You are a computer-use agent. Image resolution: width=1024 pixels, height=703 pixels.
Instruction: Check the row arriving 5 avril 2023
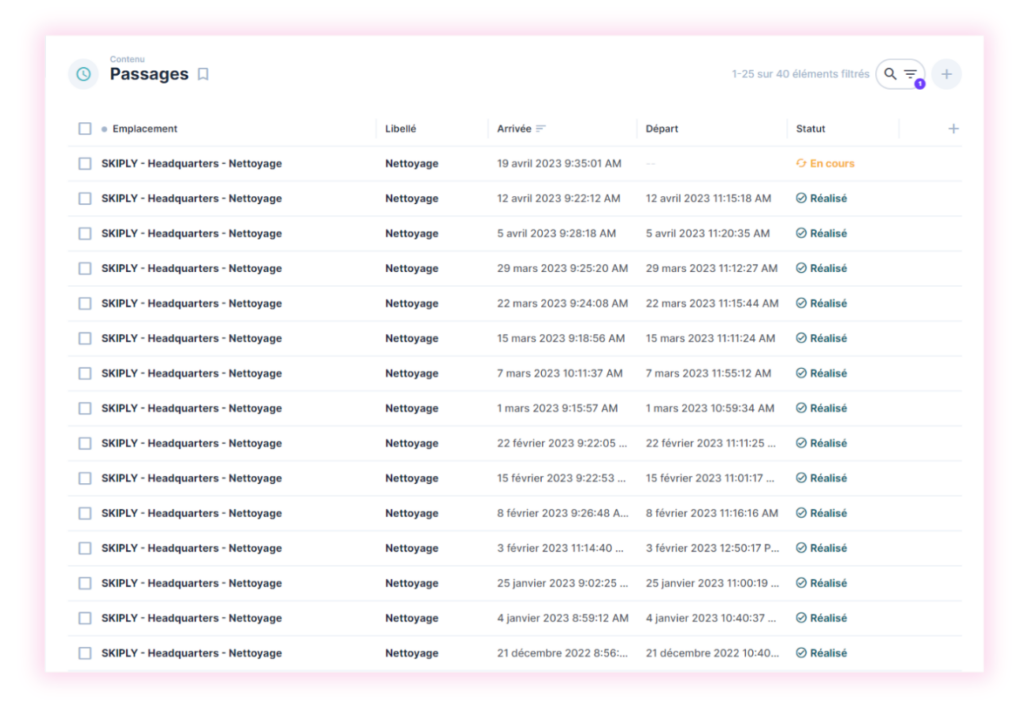(85, 233)
